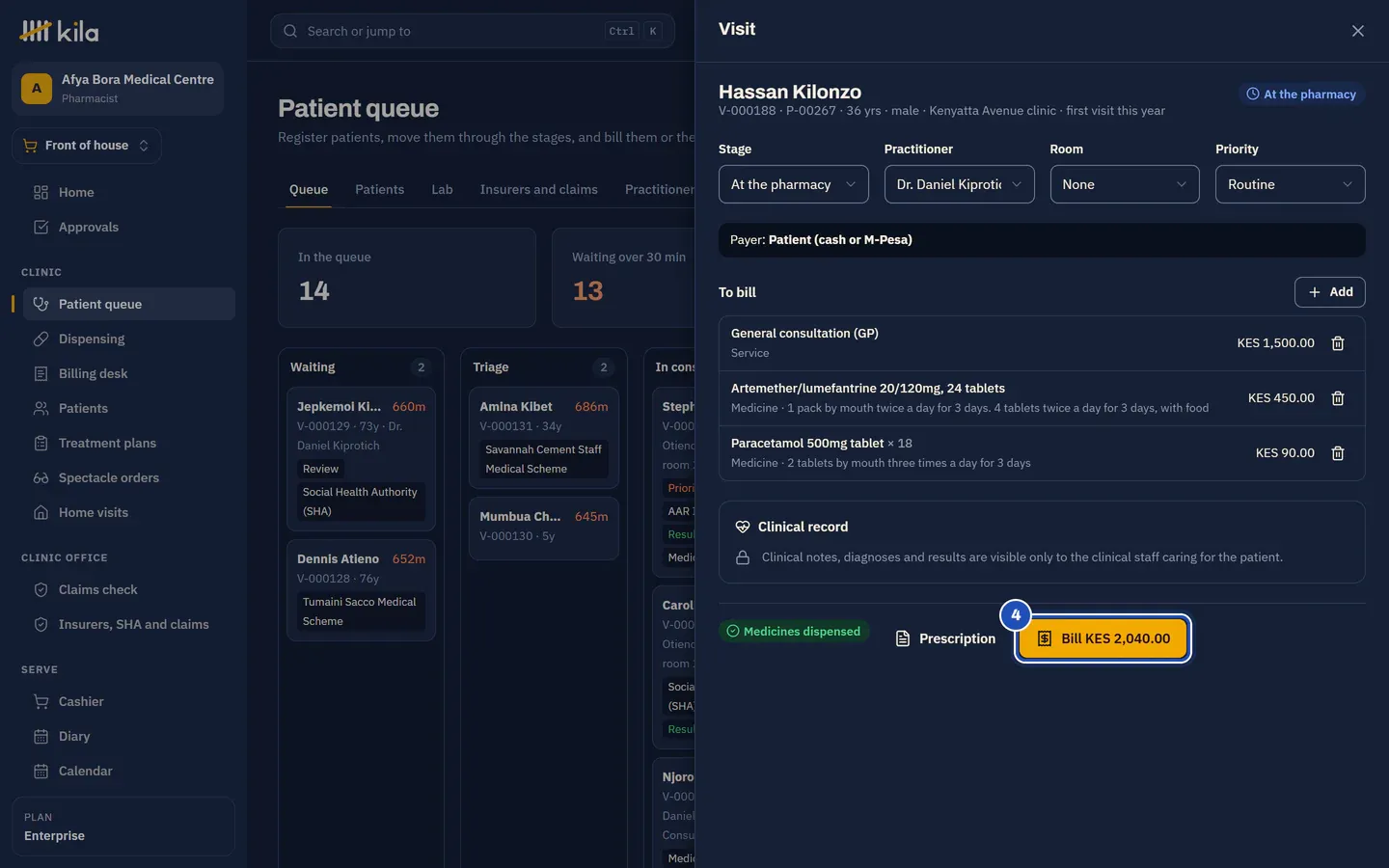1389x868 pixels.
Task: Open Home visits
Action: tap(128, 512)
